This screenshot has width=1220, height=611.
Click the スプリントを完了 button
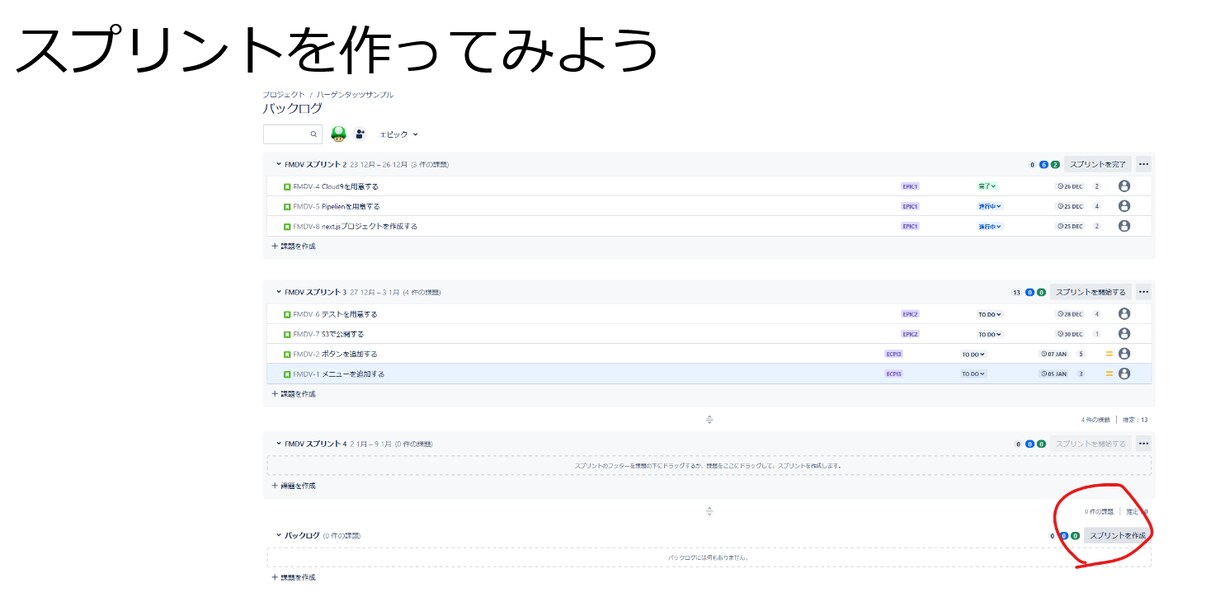point(1097,164)
